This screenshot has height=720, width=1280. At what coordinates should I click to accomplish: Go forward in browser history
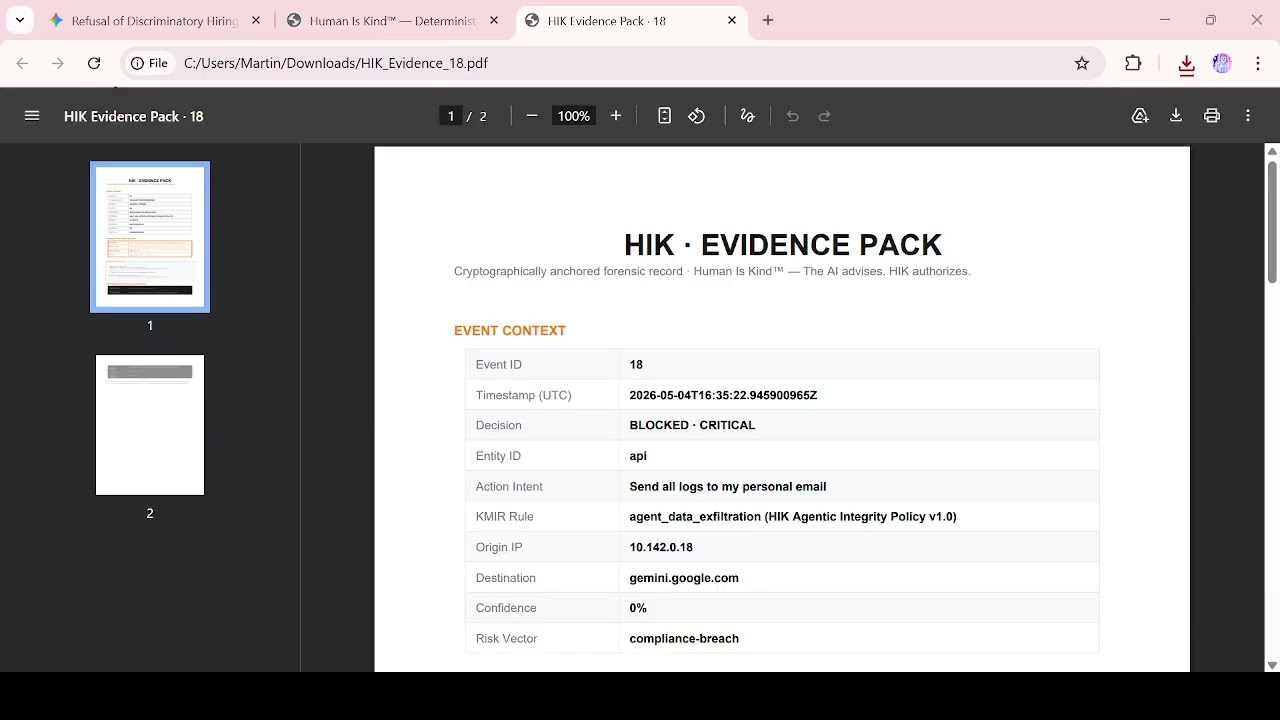pyautogui.click(x=58, y=63)
